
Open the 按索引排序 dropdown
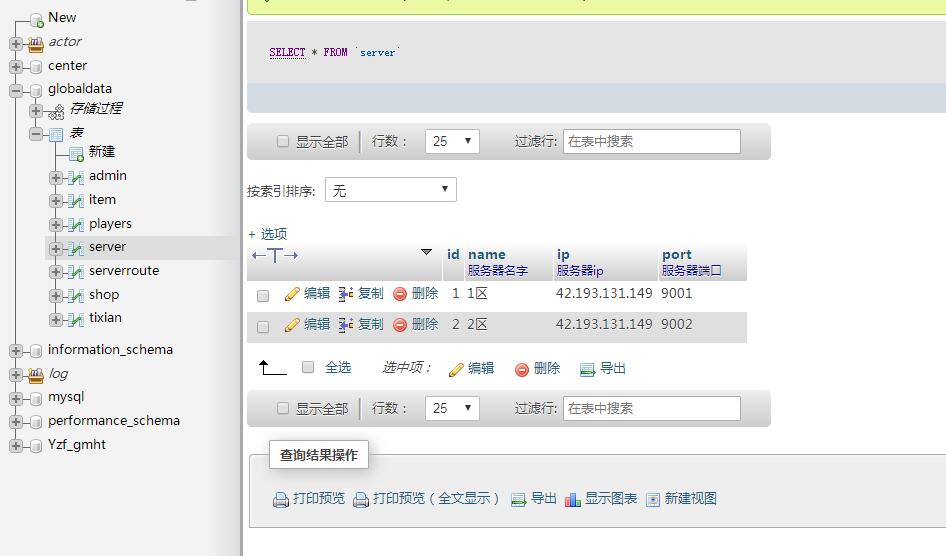[x=391, y=190]
